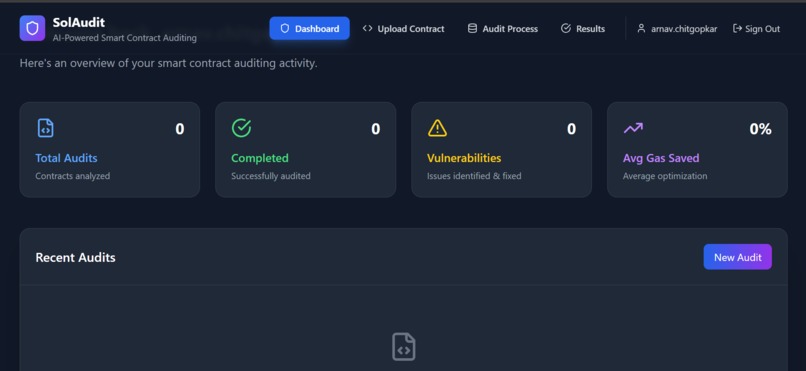The image size is (806, 371).
Task: Click the Vulnerabilities warning triangle icon
Action: tap(437, 128)
